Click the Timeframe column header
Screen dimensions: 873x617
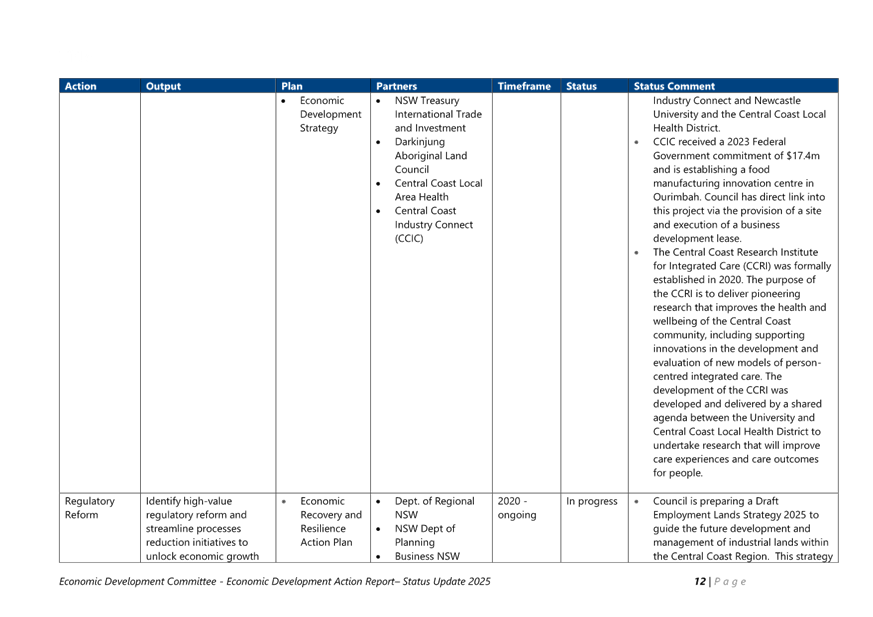526,86
